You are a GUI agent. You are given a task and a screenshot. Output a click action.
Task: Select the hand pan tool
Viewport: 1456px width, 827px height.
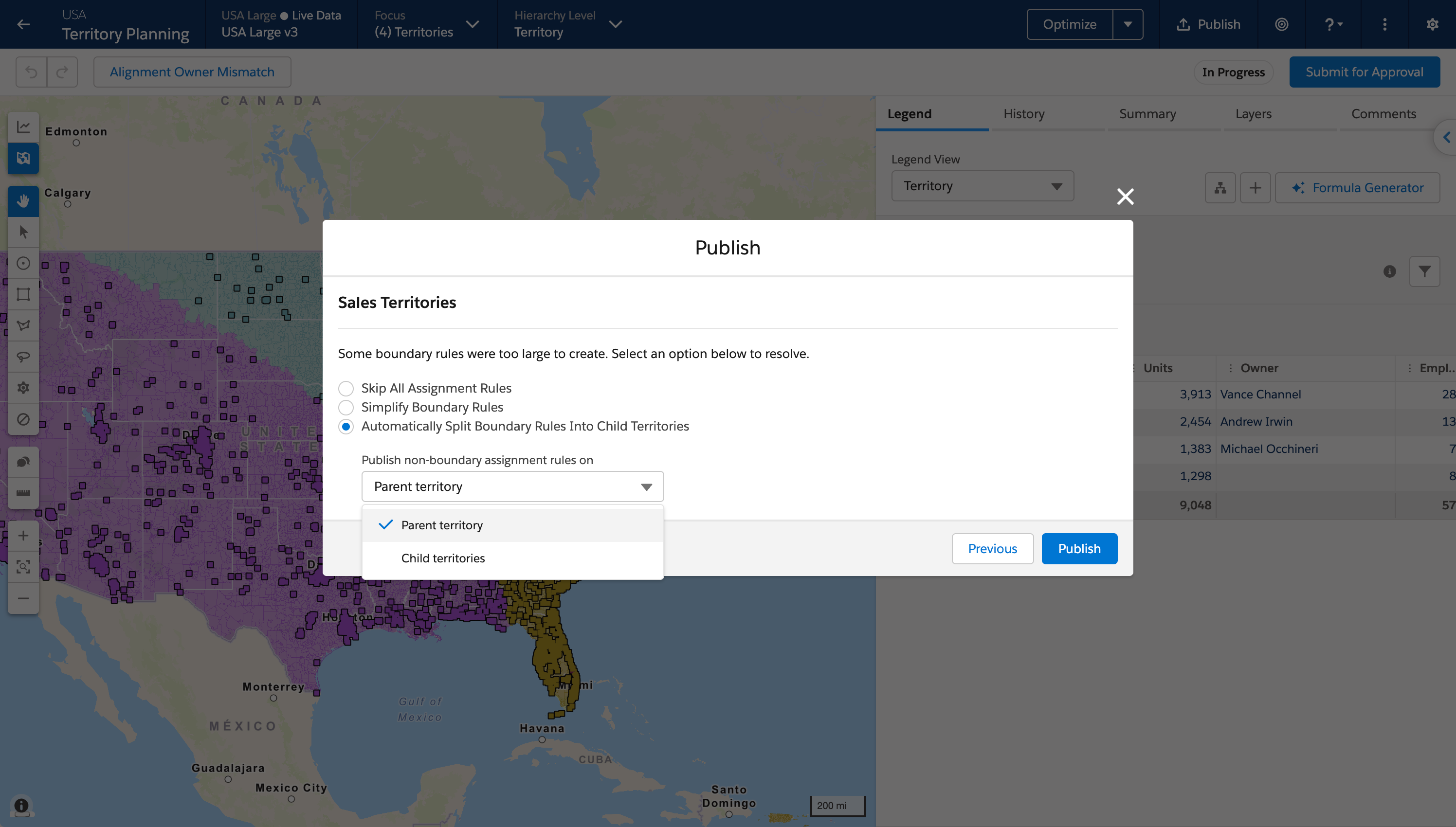coord(23,201)
